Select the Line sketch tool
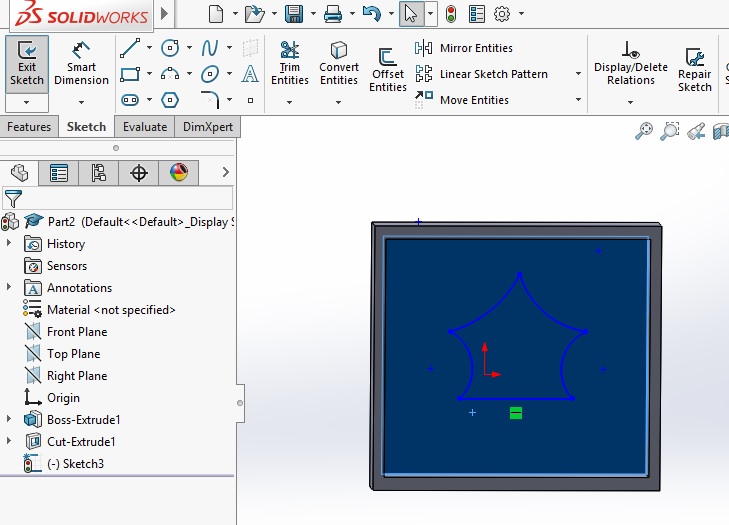This screenshot has height=525, width=729. tap(130, 48)
